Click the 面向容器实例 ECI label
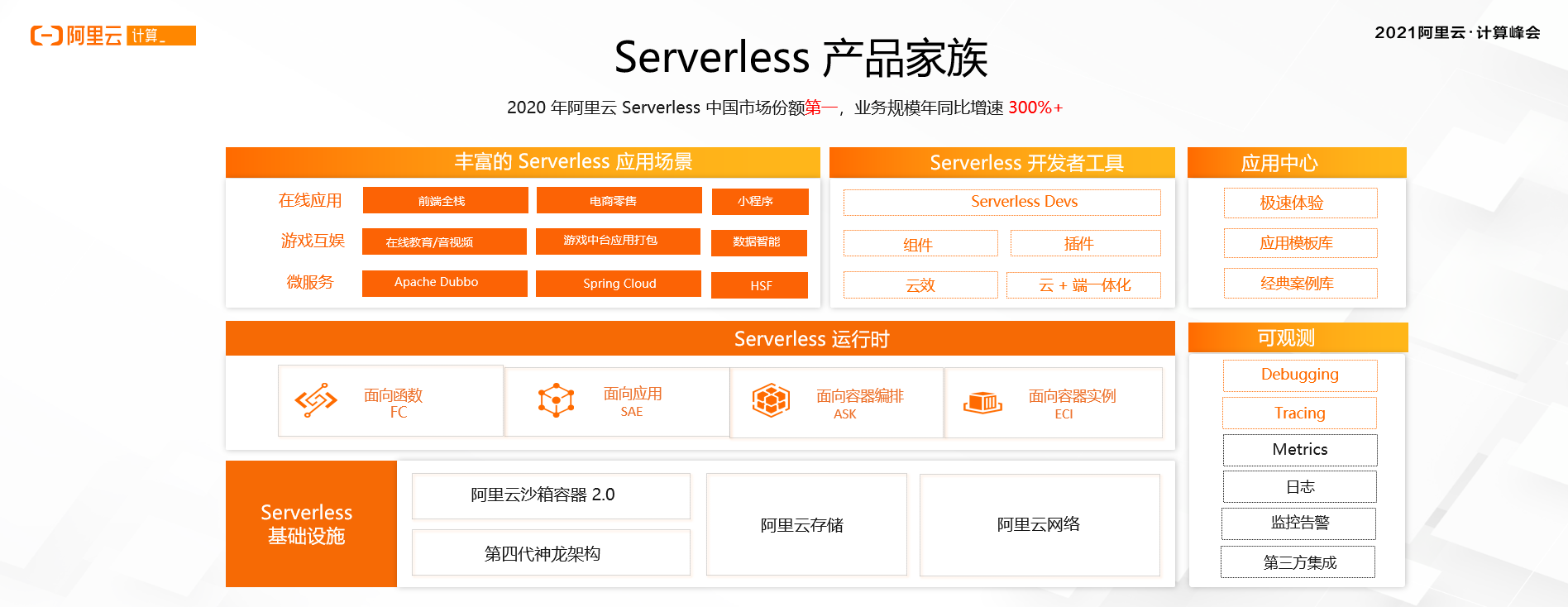The width and height of the screenshot is (1568, 607). point(1073,404)
